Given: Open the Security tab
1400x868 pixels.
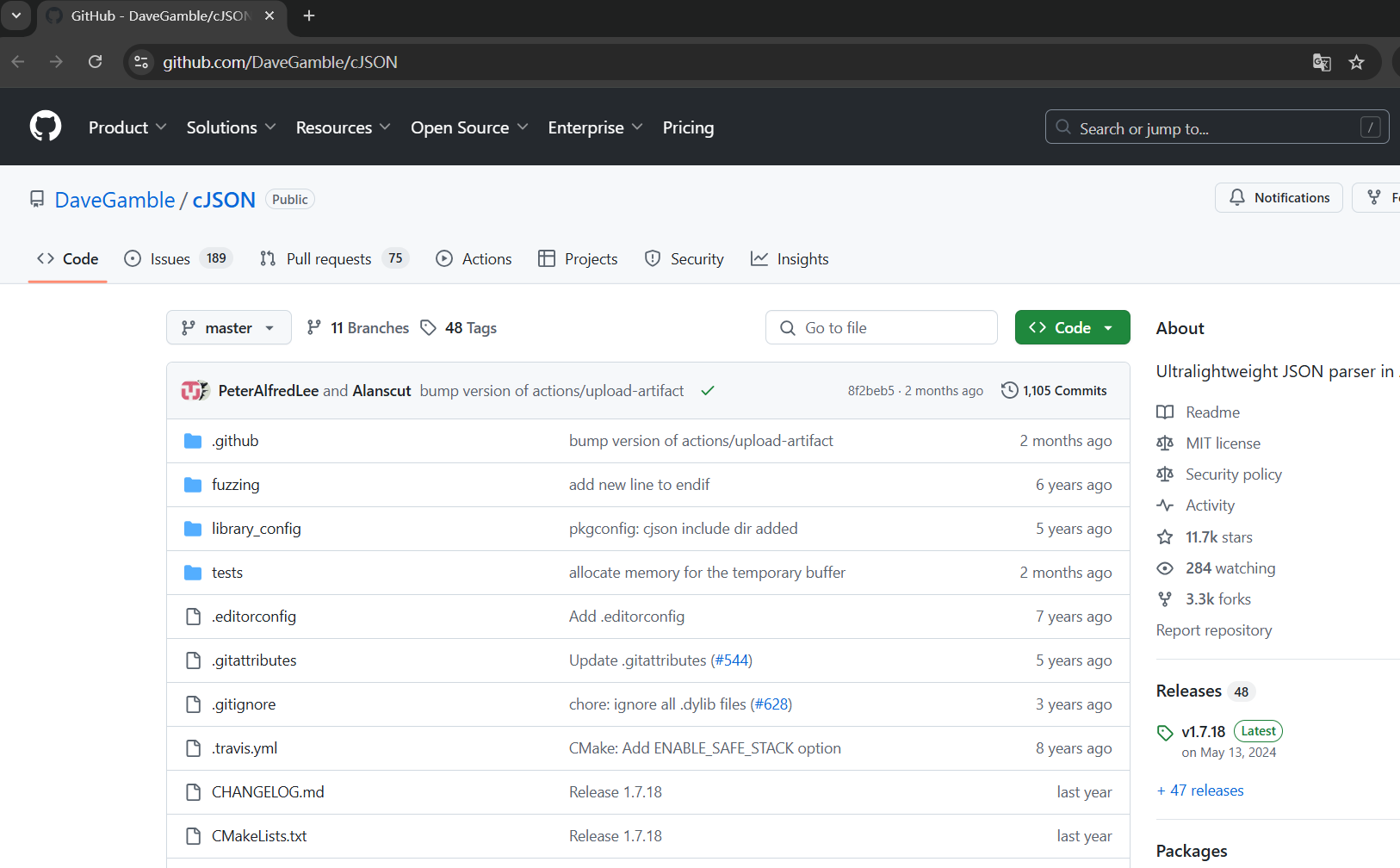Looking at the screenshot, I should [685, 258].
